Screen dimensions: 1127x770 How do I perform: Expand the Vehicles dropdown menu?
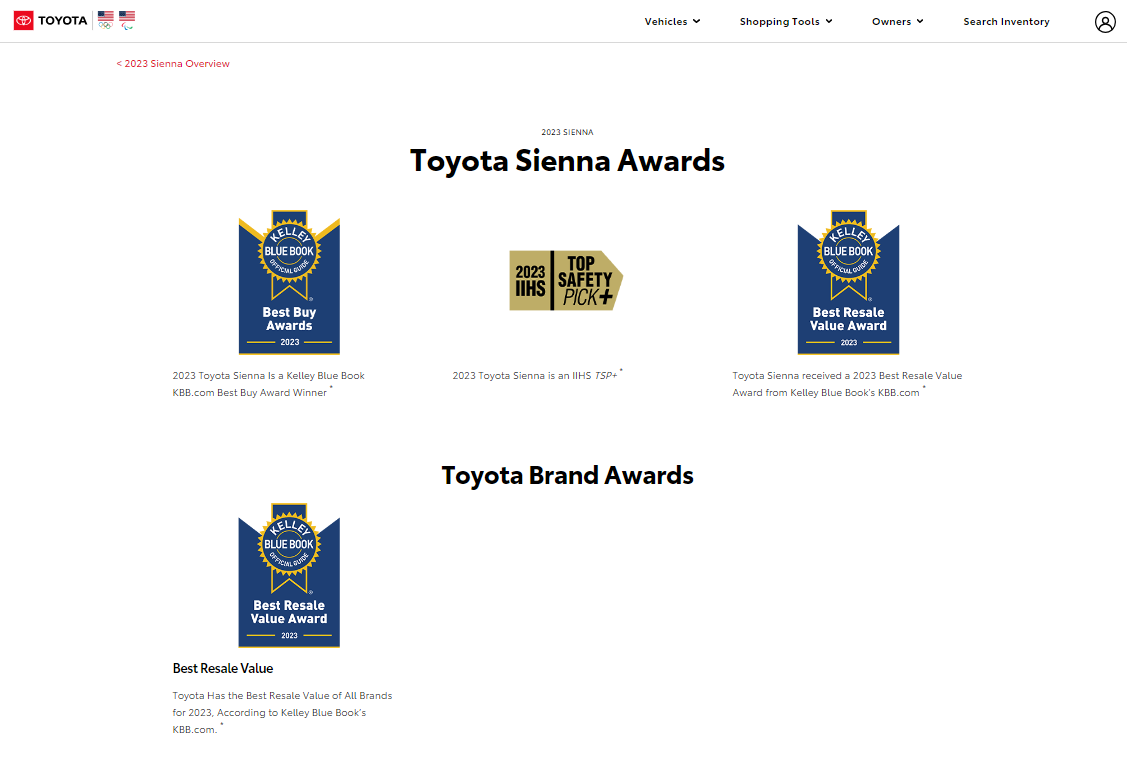click(672, 22)
